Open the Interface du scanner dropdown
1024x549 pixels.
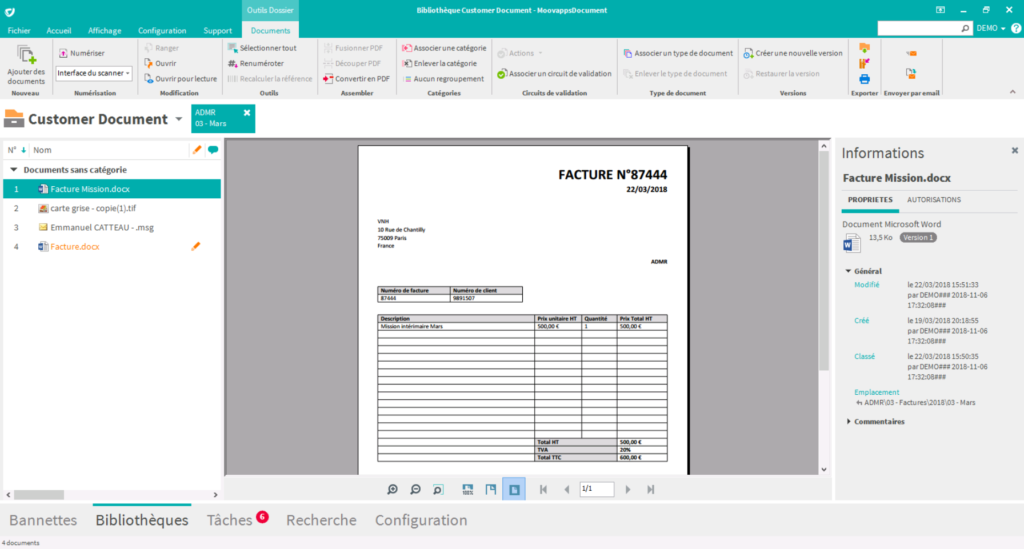pos(94,73)
